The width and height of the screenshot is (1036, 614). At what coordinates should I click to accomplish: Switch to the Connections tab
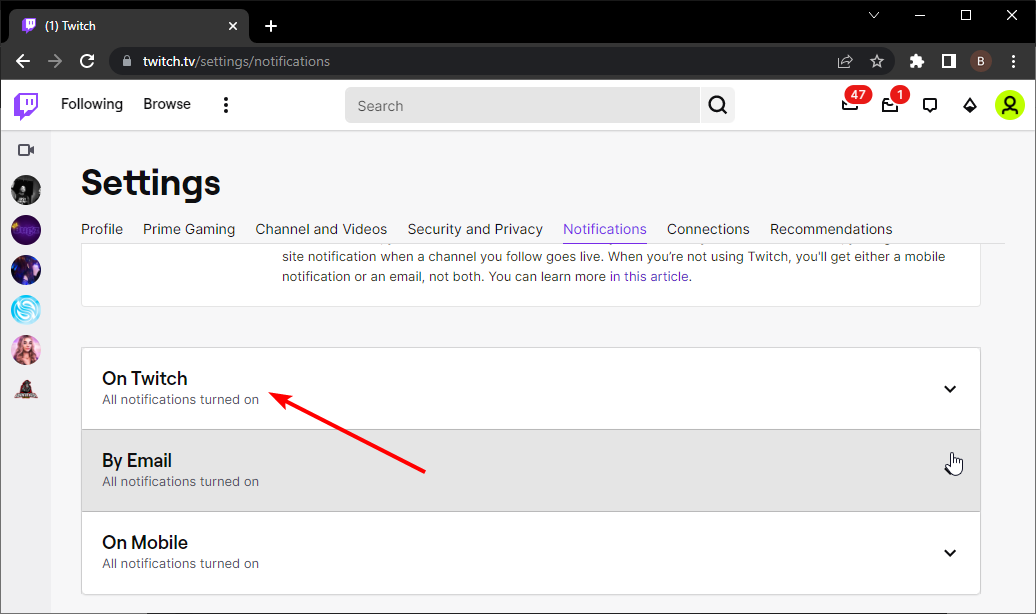pos(708,229)
